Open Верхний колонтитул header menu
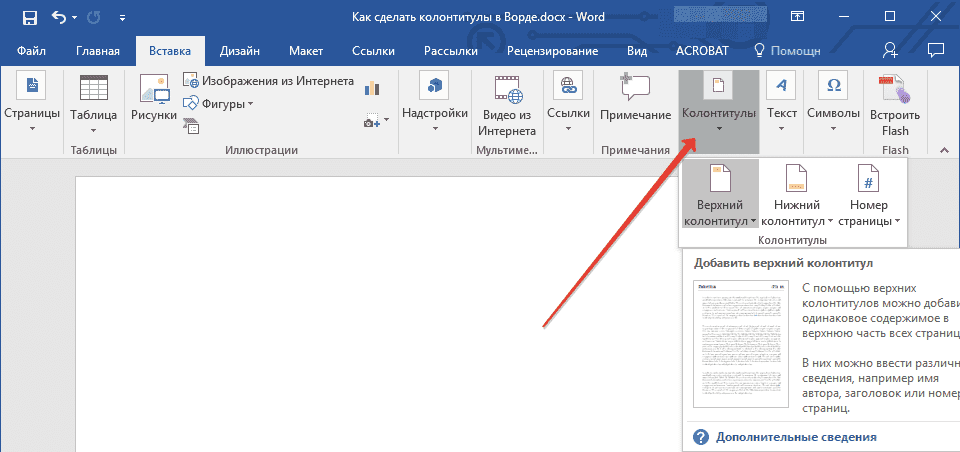The width and height of the screenshot is (960, 452). click(719, 194)
